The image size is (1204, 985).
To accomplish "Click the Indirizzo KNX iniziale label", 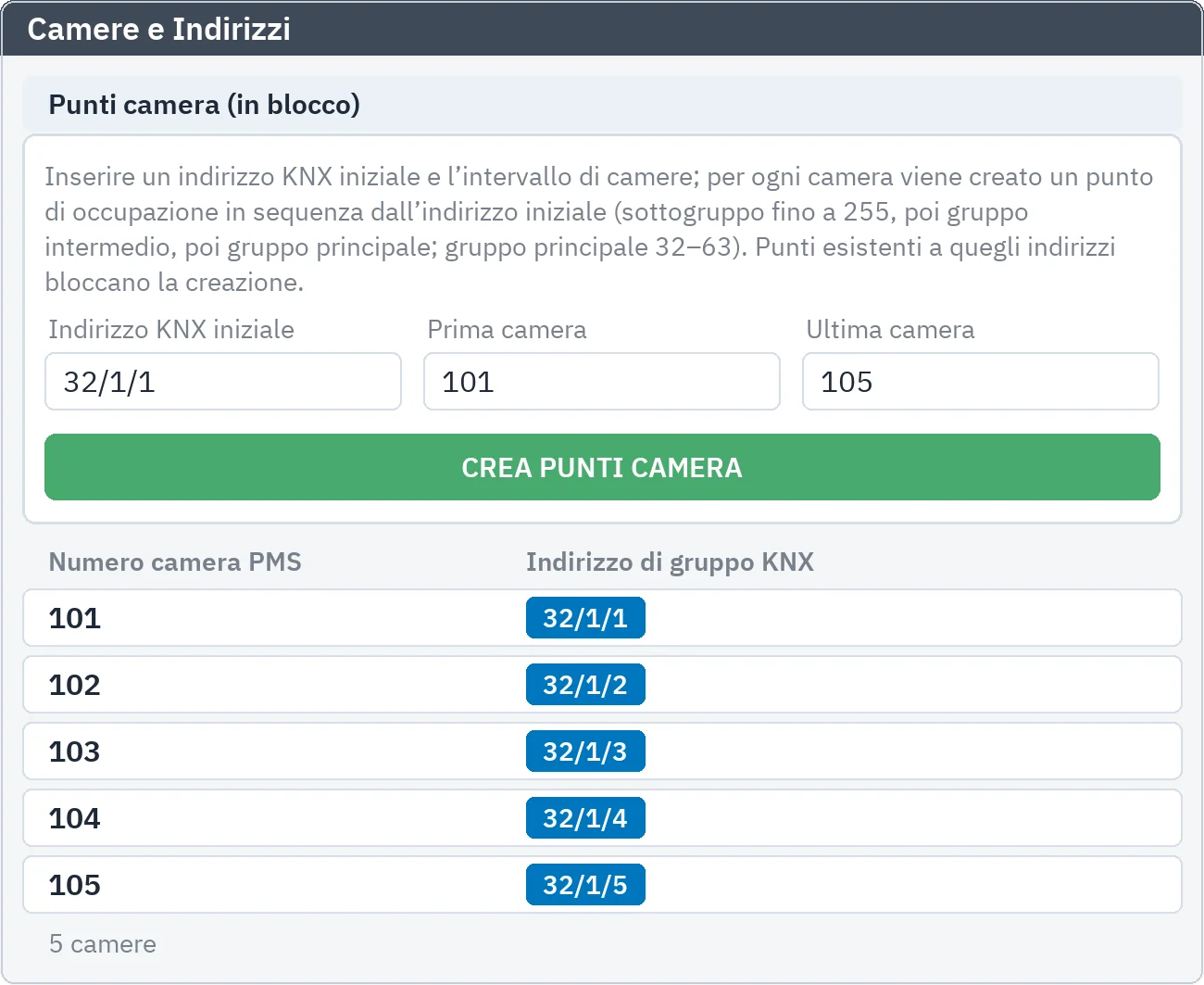I will point(171,330).
